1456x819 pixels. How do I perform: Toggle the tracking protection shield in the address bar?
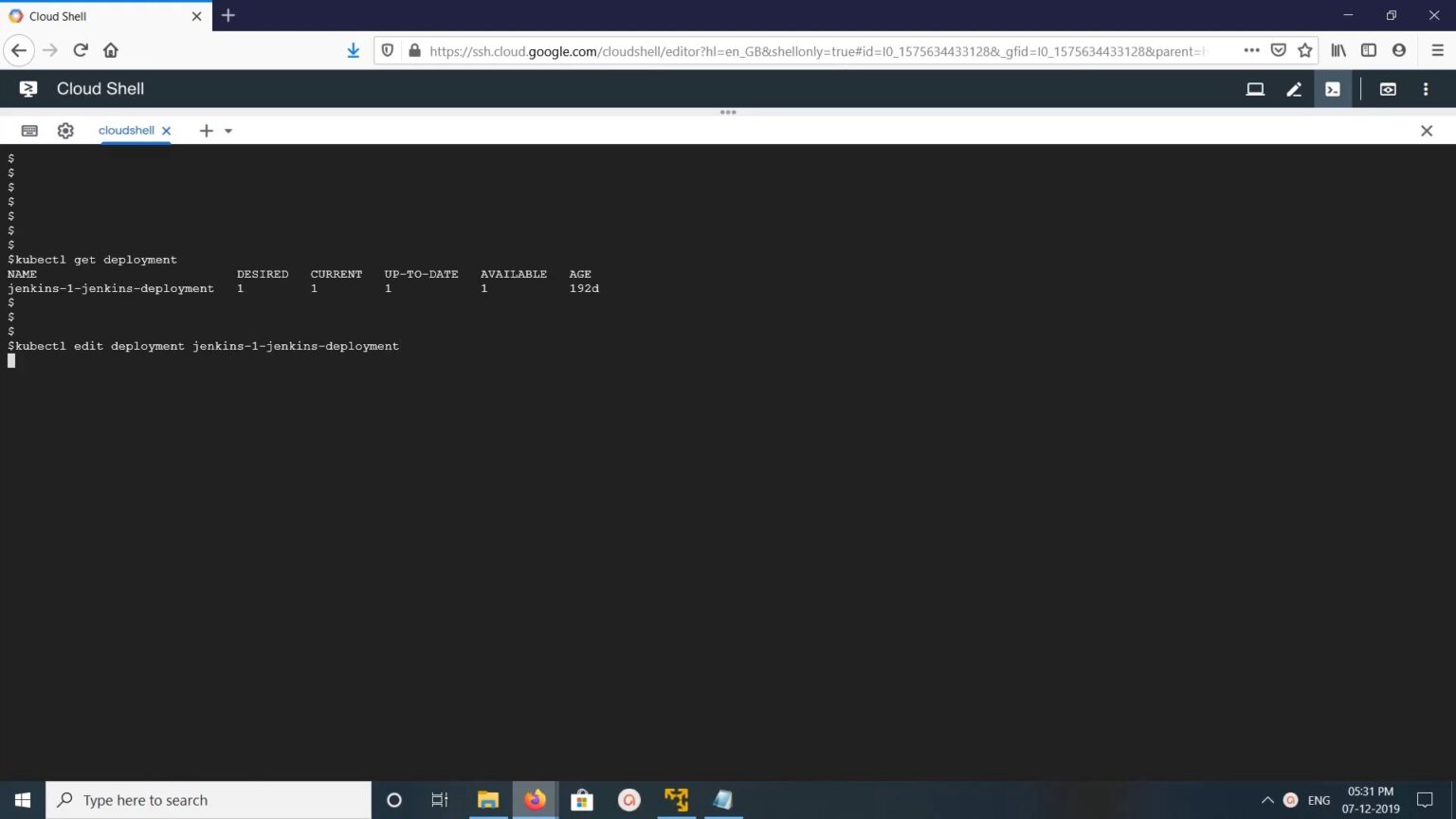point(388,50)
